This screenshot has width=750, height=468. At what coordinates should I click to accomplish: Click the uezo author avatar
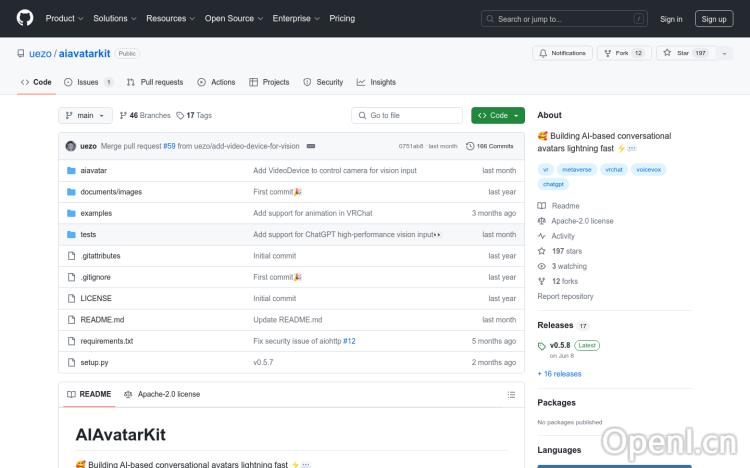71,146
